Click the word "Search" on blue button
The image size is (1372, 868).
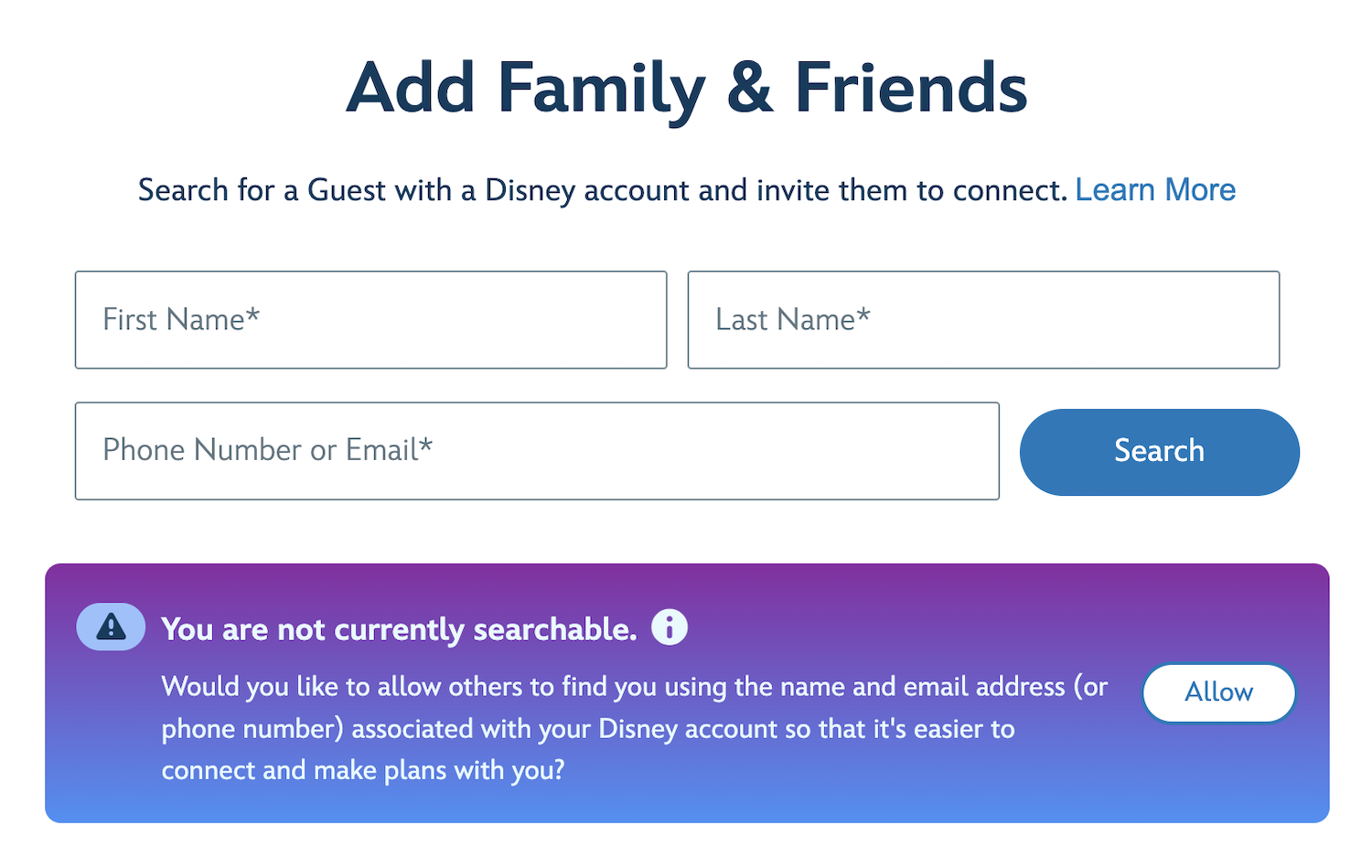(x=1159, y=451)
